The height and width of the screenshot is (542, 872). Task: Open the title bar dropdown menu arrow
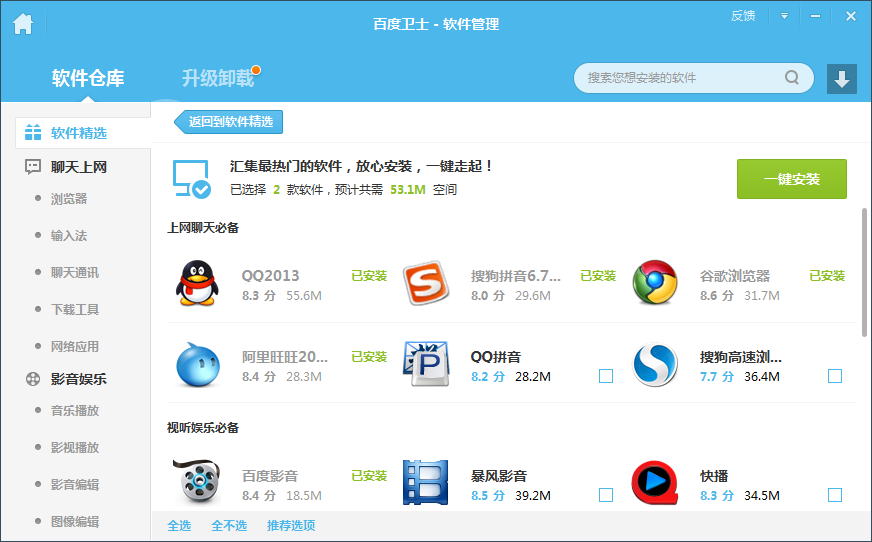coord(785,16)
